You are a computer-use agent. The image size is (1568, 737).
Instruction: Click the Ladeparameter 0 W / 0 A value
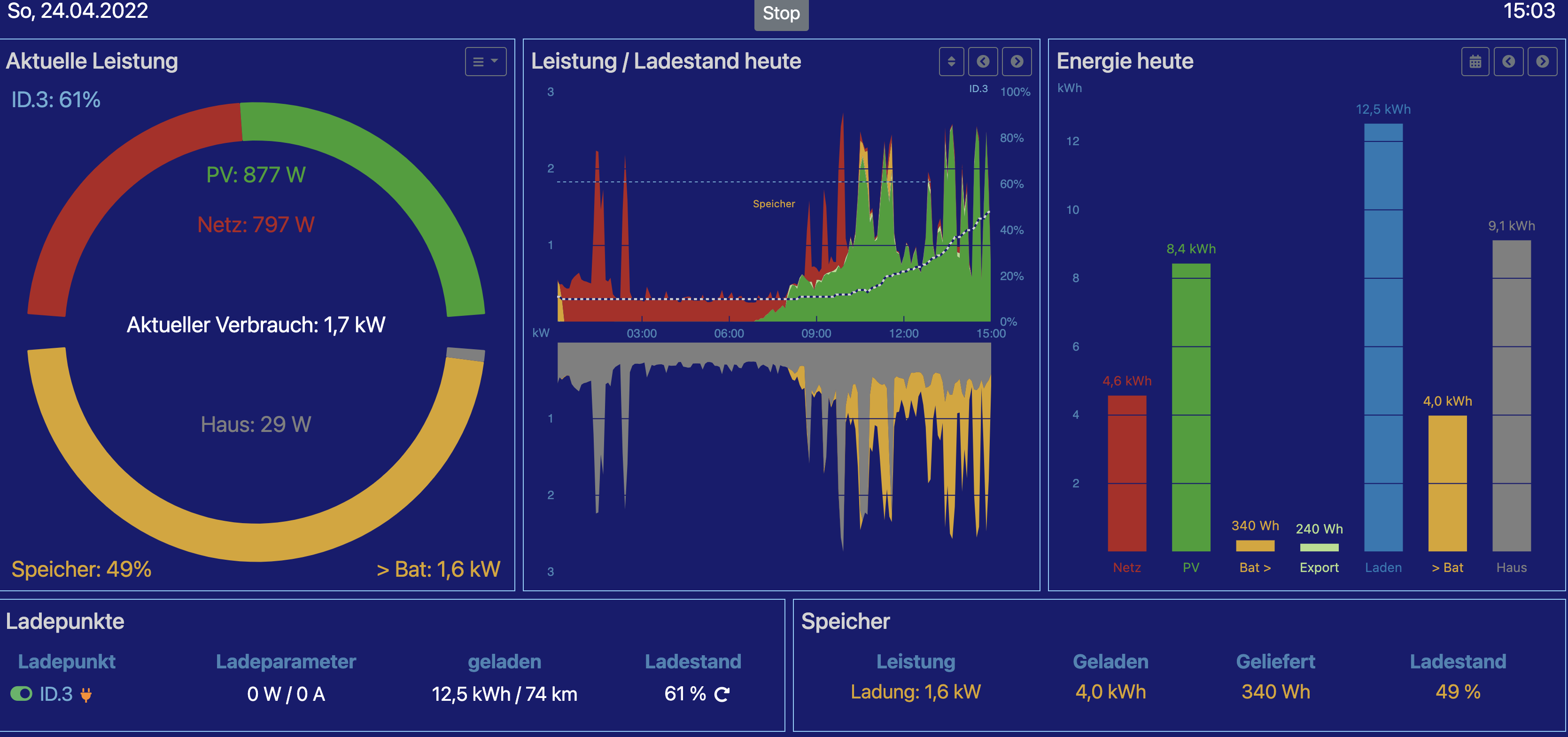[286, 694]
